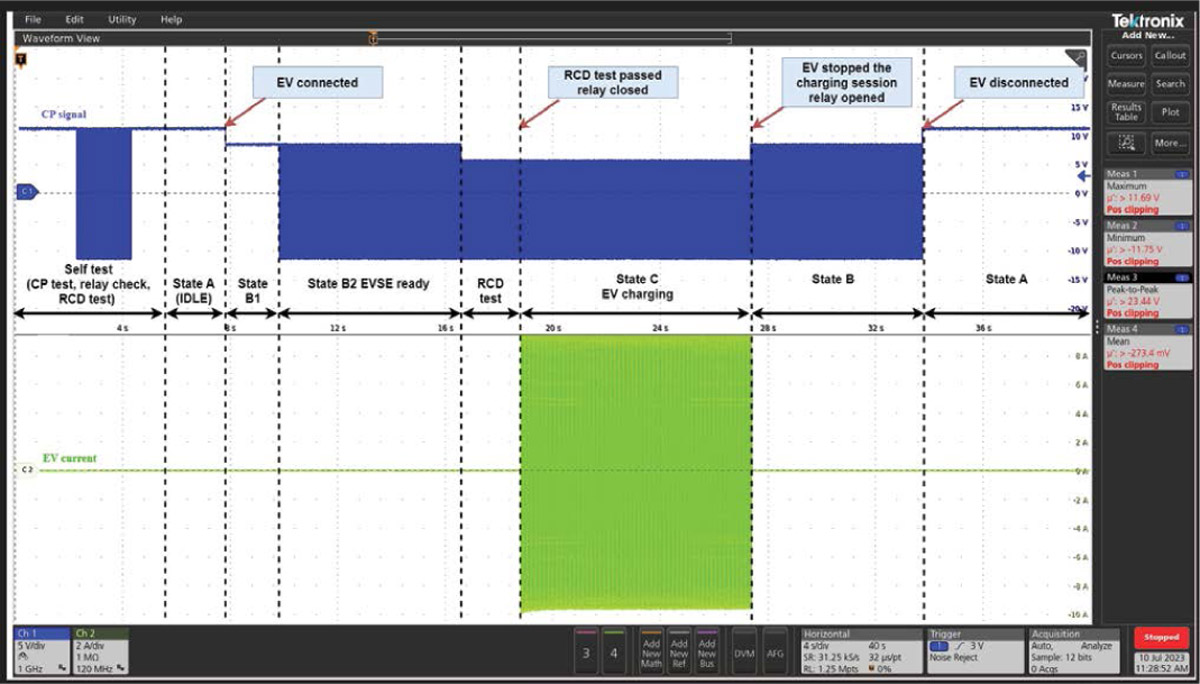Click the zoom box icon button
Viewport: 1200px width, 684px height.
[1126, 143]
